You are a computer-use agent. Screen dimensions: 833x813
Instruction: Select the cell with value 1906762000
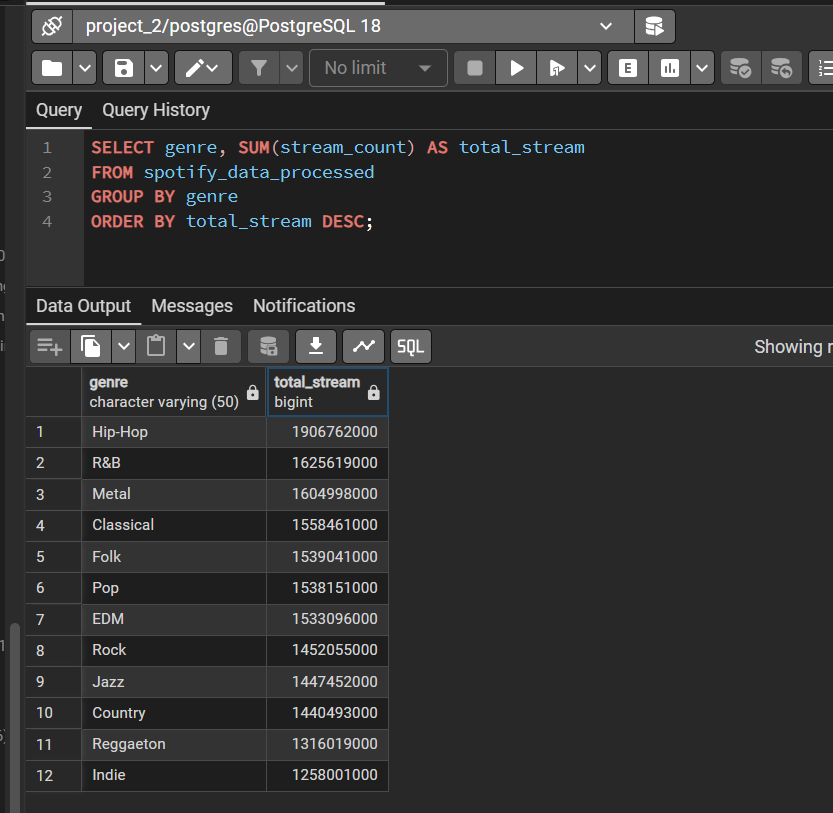(327, 432)
